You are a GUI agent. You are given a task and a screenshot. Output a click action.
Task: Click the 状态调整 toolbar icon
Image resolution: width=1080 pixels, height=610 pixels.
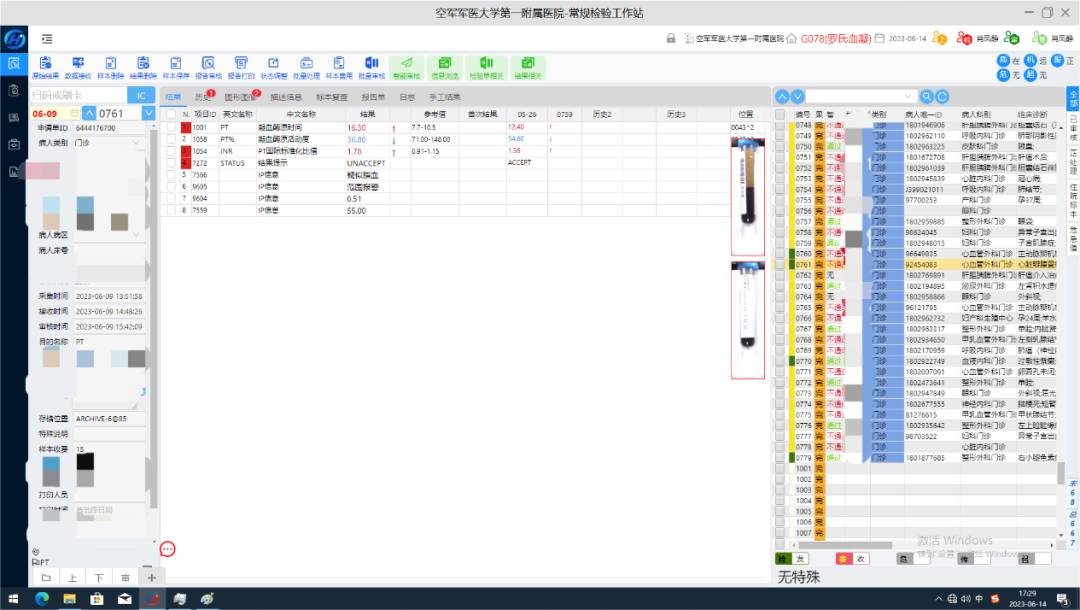coord(273,67)
